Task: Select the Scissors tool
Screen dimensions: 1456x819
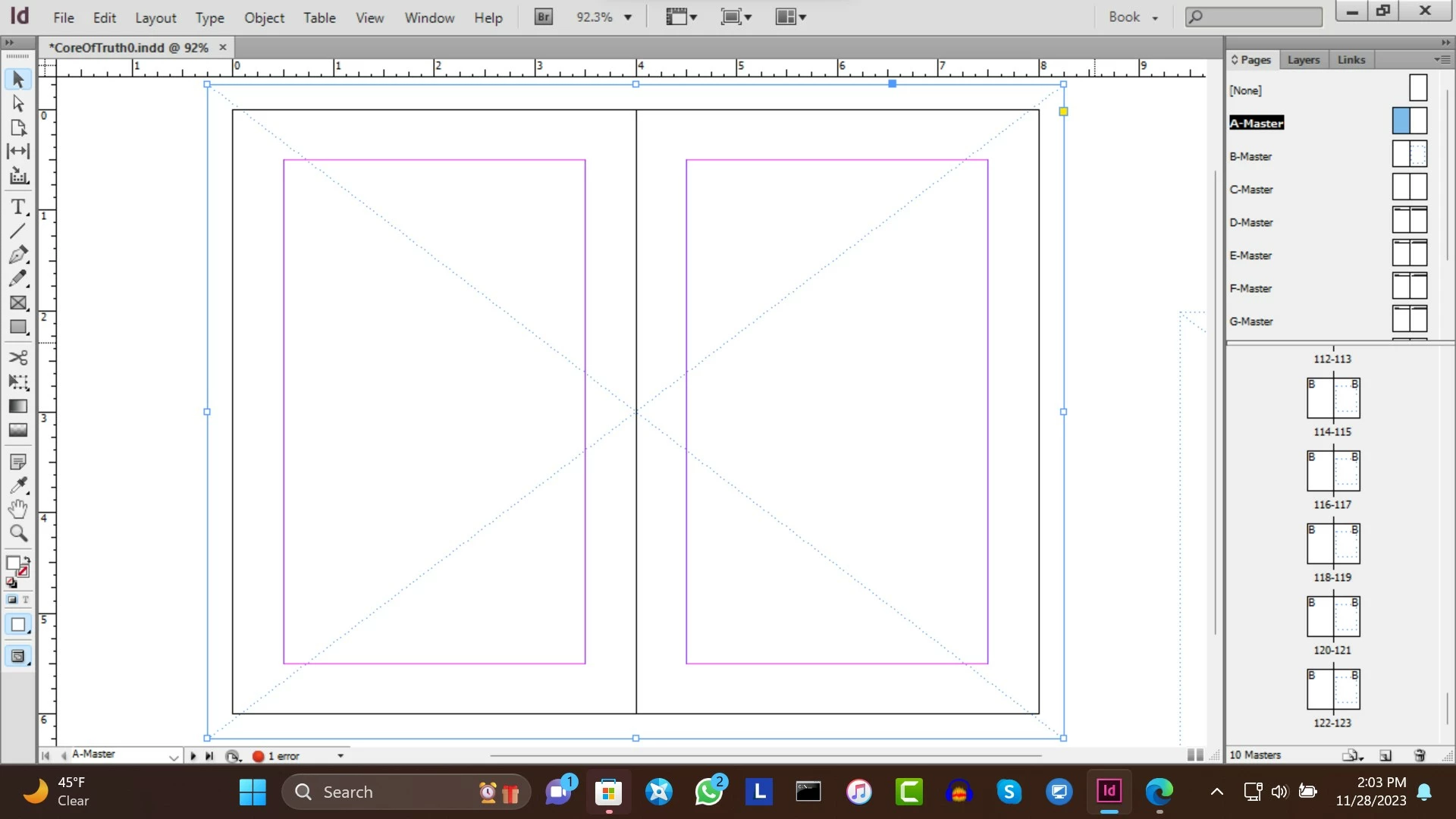Action: pos(18,357)
